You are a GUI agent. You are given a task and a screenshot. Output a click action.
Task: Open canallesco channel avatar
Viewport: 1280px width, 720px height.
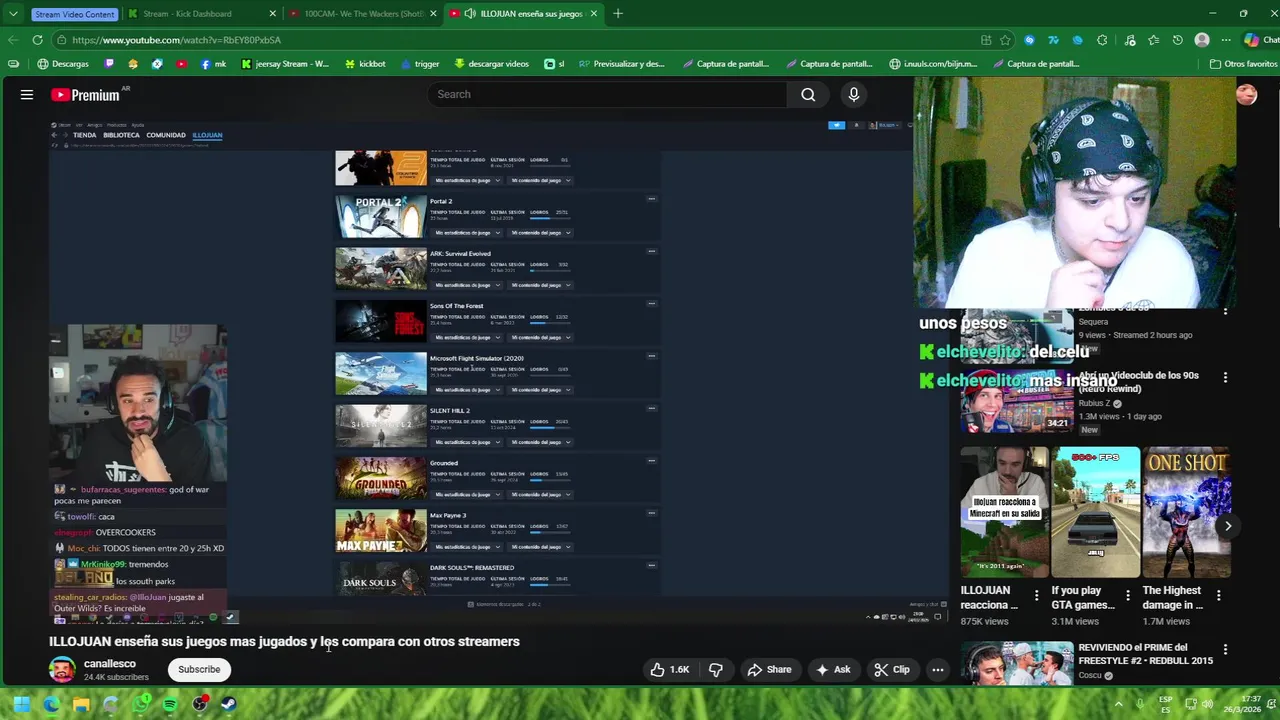pos(62,669)
